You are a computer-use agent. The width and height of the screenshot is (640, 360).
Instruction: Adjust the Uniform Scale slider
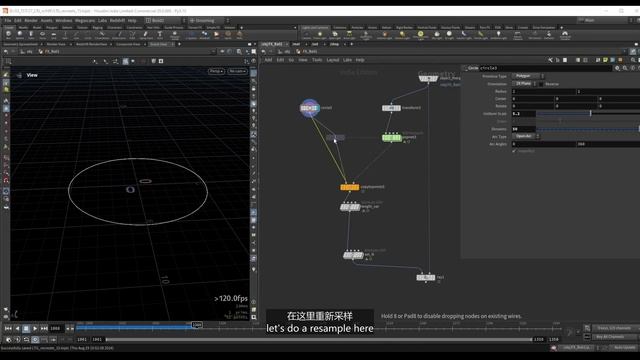(591, 113)
